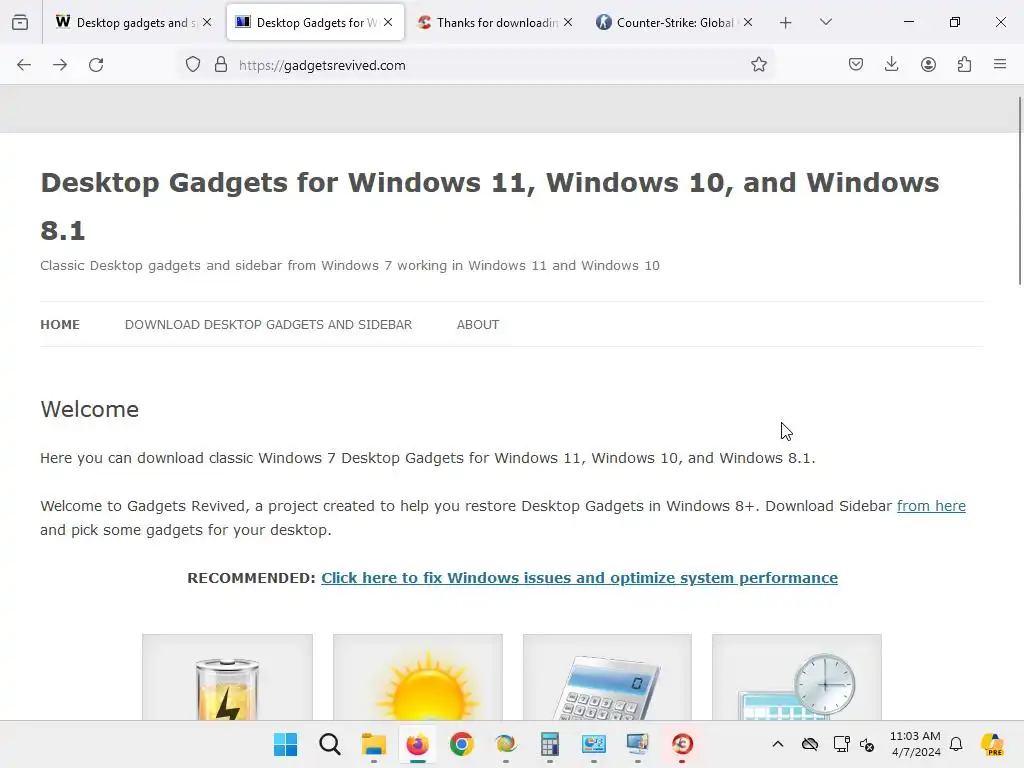Select the active Desktop Gadgets for W tab

point(315,23)
